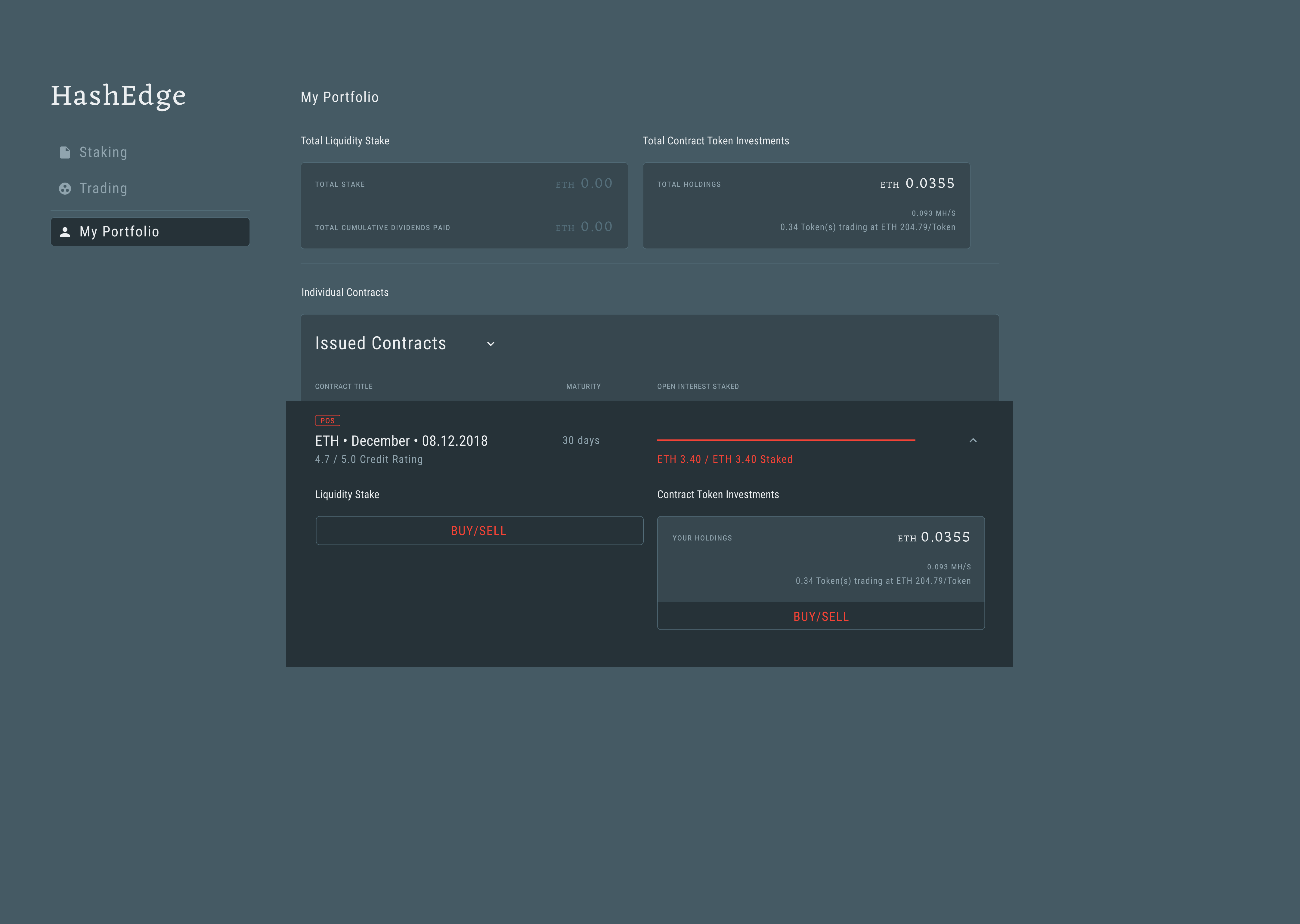
Task: Collapse the ETH December contract row chevron
Action: [x=973, y=440]
